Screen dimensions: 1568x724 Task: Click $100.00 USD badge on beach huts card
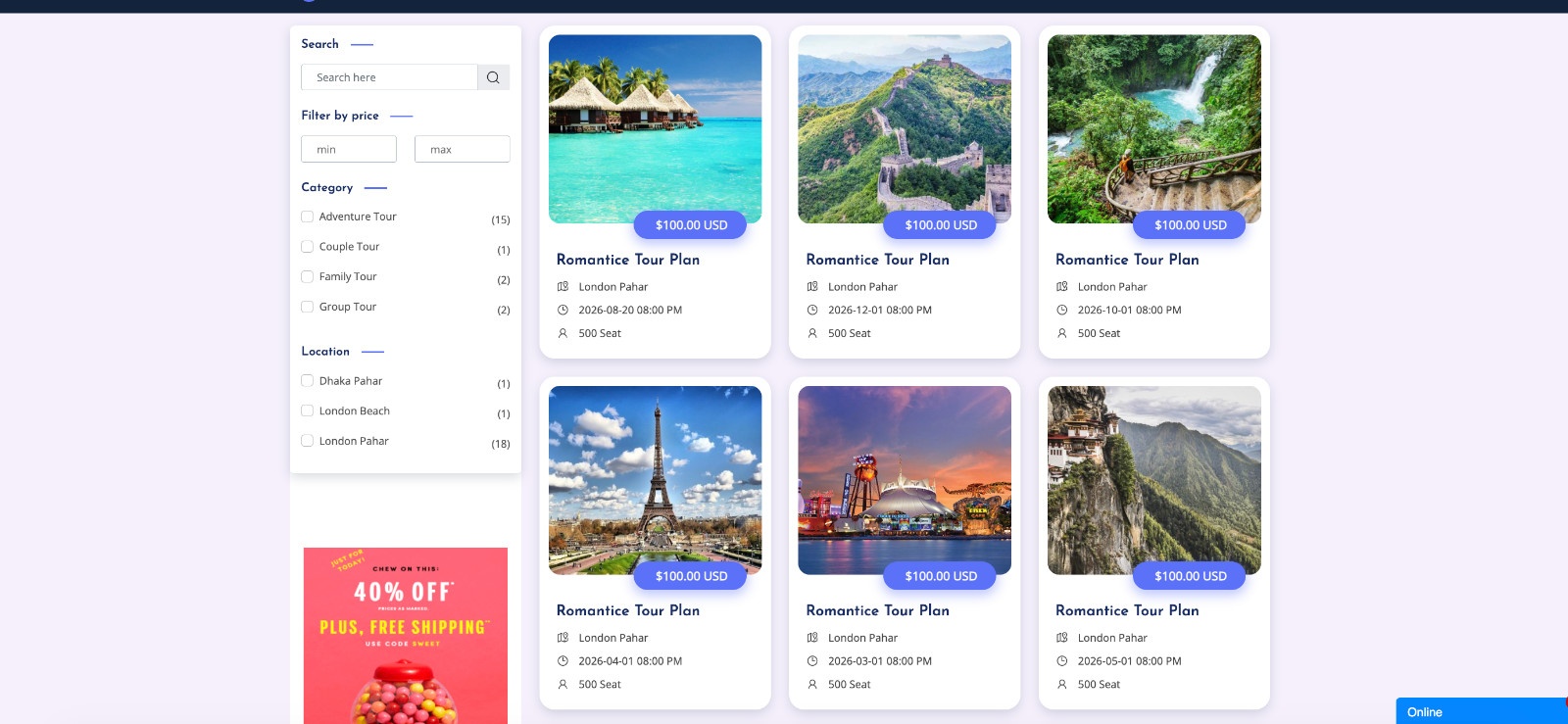pyautogui.click(x=691, y=225)
